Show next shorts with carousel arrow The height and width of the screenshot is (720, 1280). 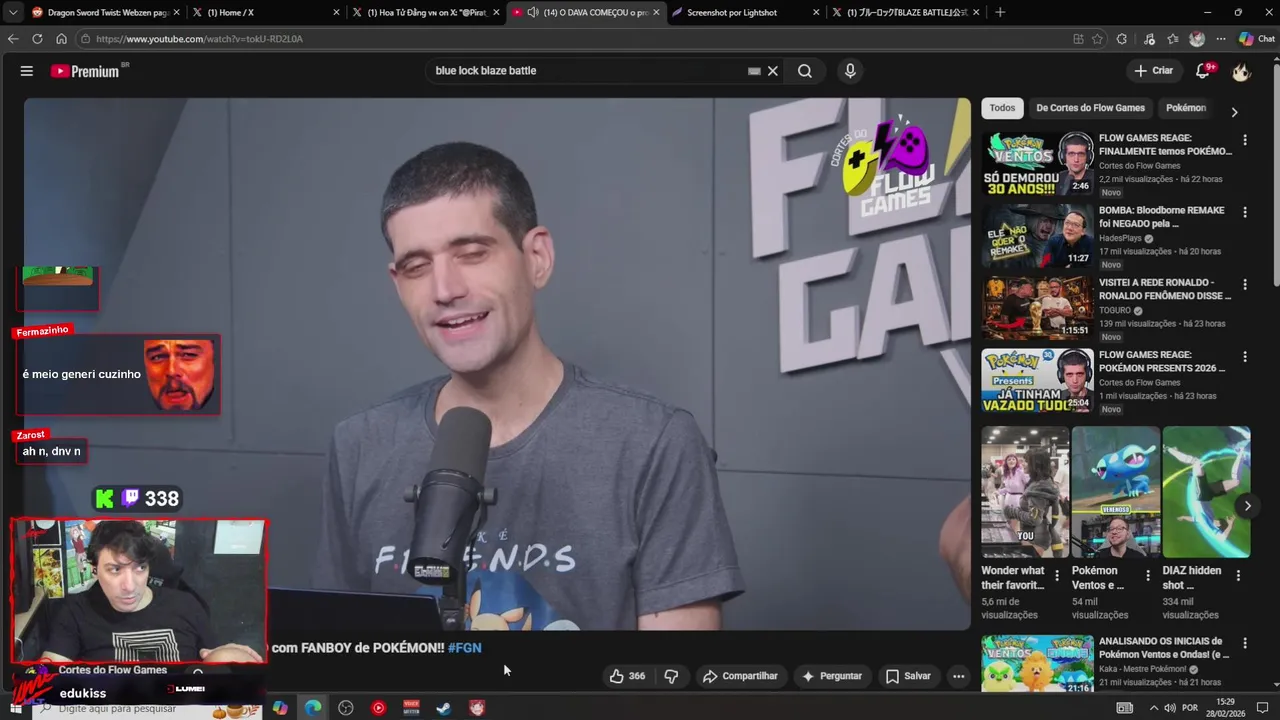coord(1247,506)
